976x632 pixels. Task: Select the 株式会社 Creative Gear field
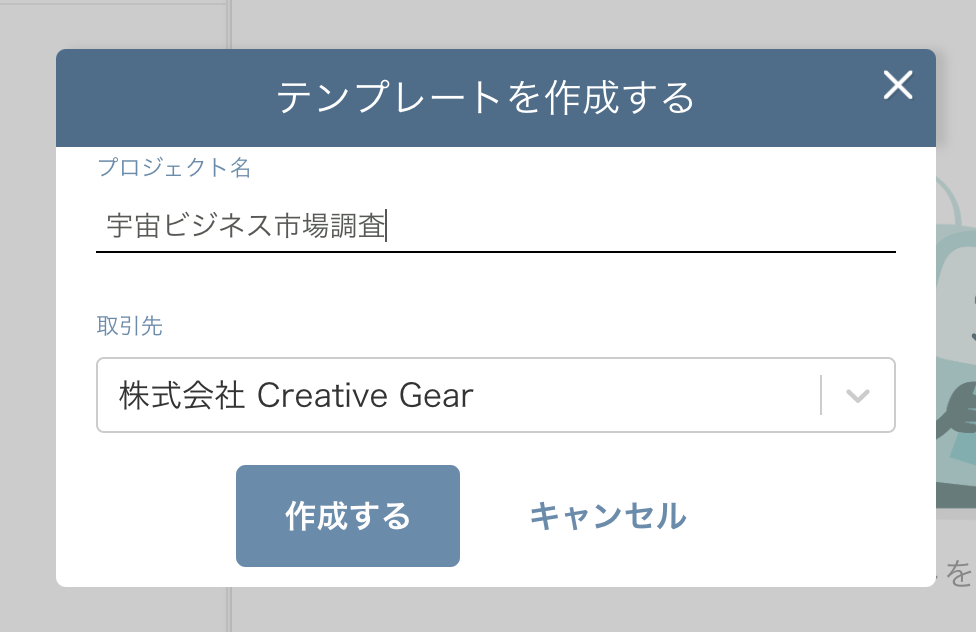(450, 395)
